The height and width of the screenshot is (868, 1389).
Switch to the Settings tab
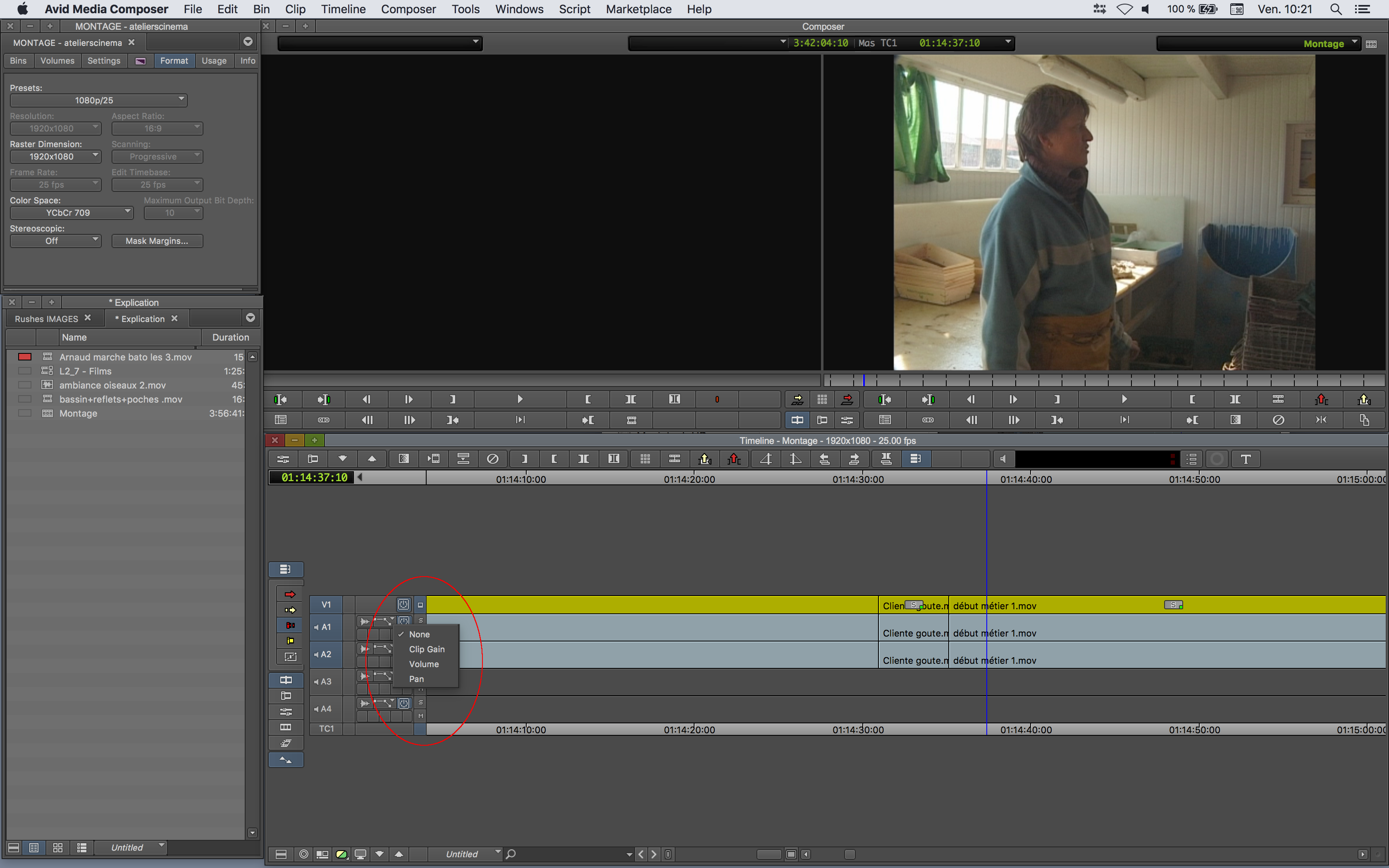tap(103, 61)
